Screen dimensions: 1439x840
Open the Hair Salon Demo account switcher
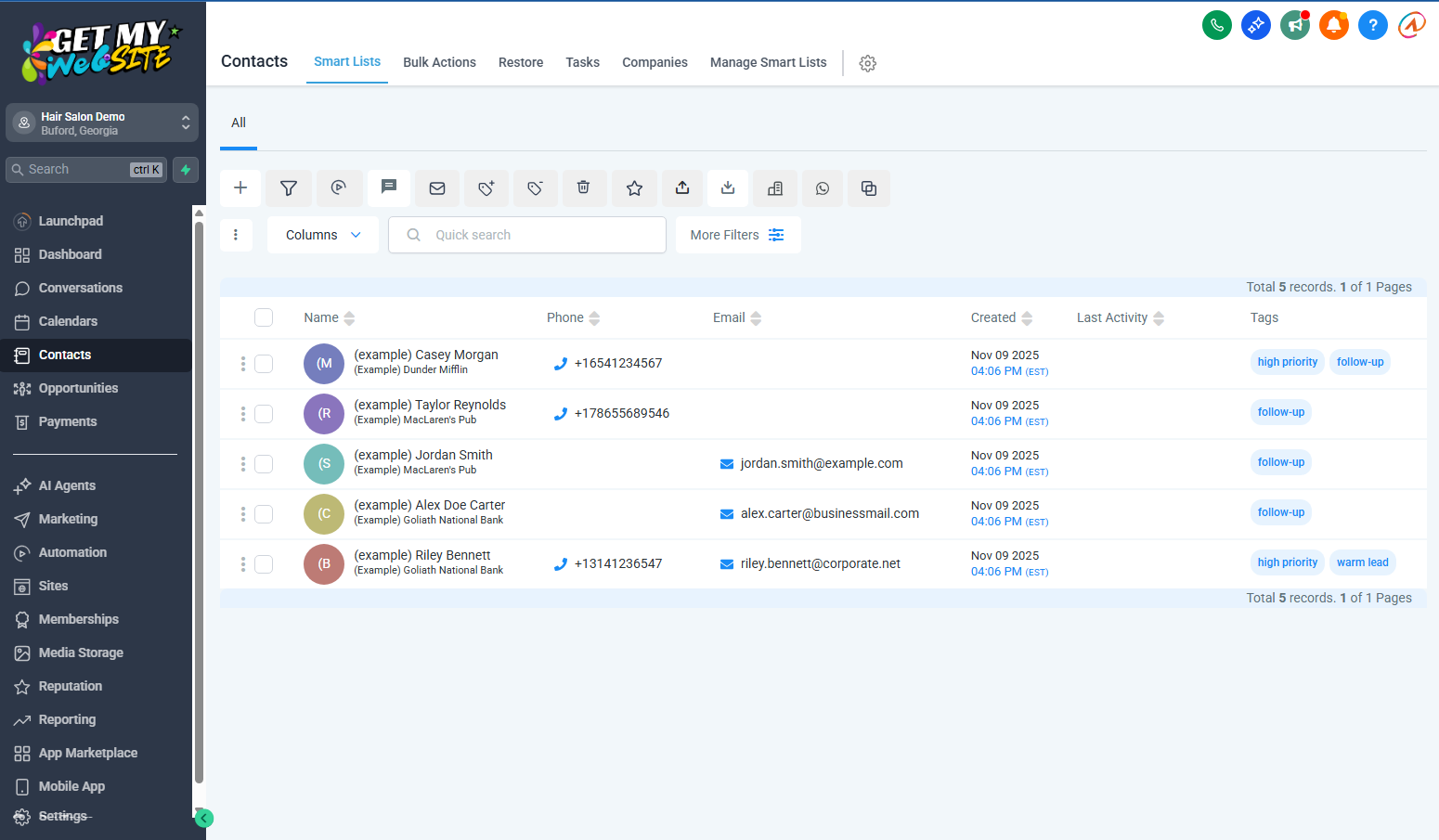(102, 123)
